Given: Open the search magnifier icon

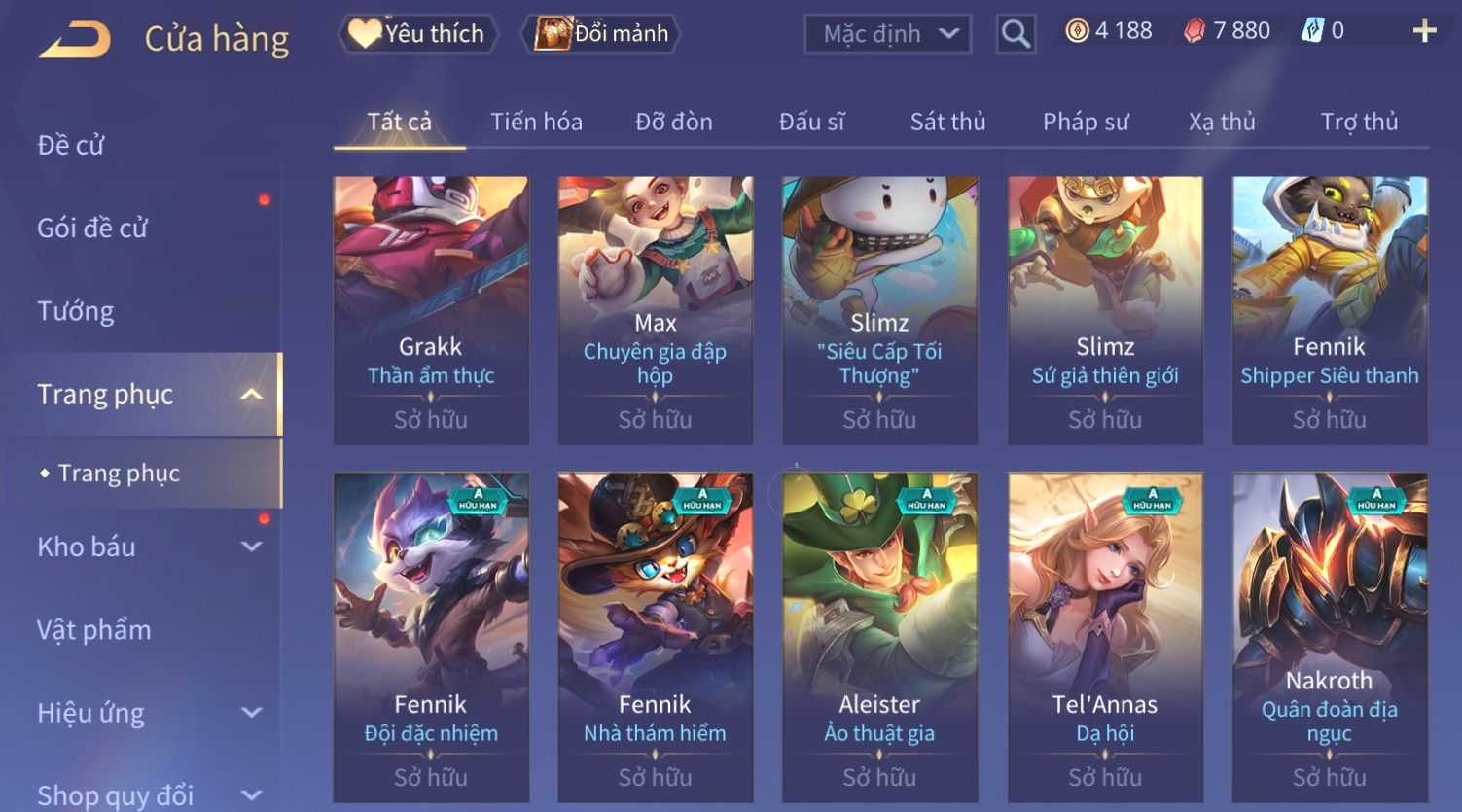Looking at the screenshot, I should (1016, 34).
